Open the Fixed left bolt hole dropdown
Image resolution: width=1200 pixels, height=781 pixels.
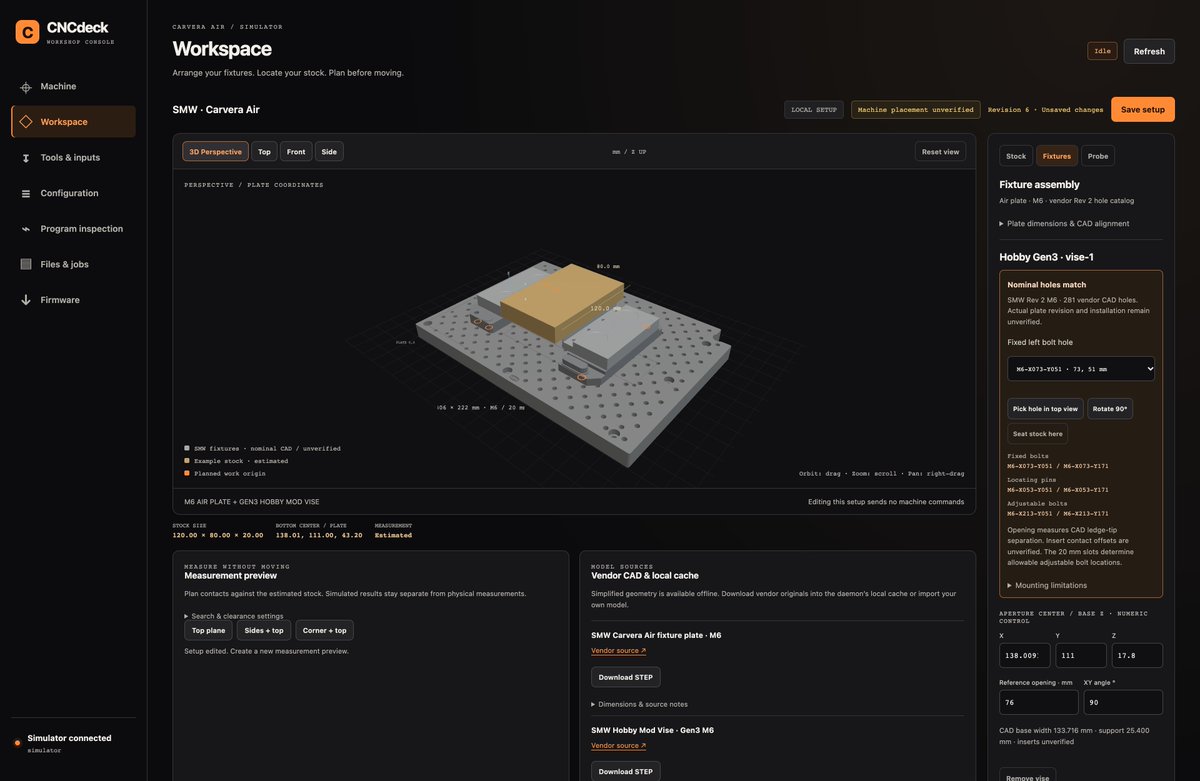(1081, 369)
